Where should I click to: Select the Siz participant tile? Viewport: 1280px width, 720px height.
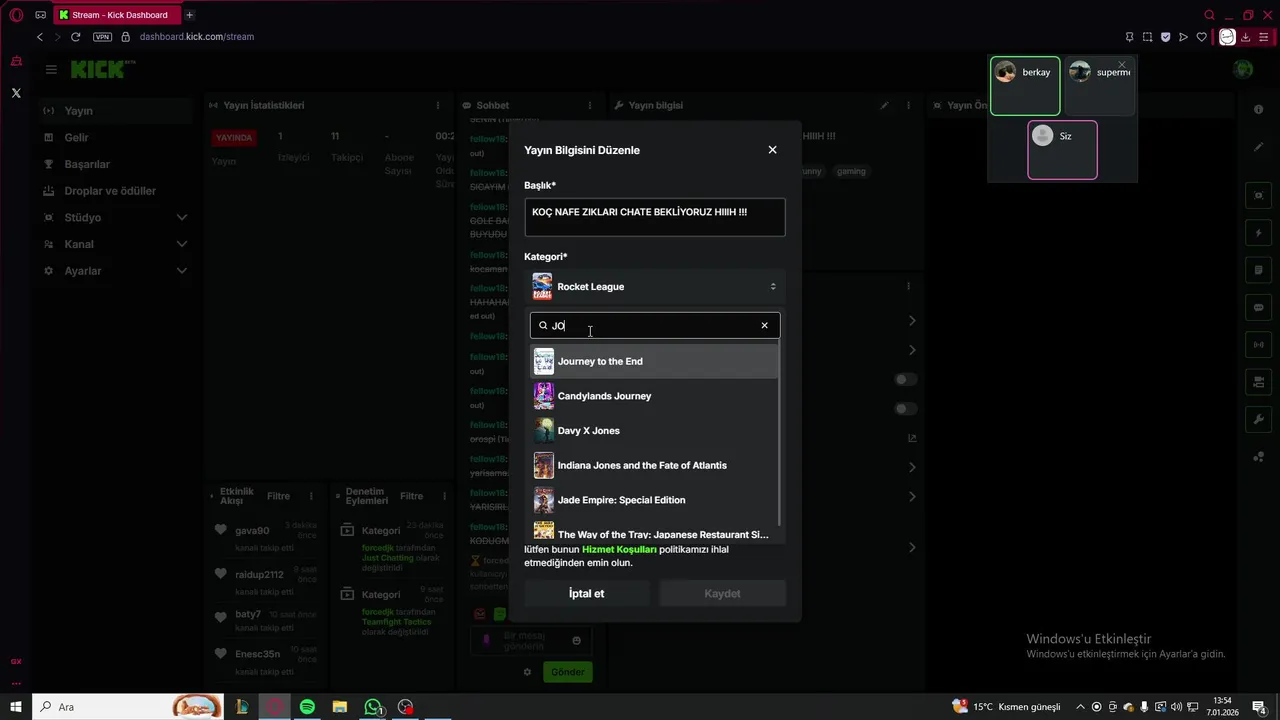pos(1062,150)
